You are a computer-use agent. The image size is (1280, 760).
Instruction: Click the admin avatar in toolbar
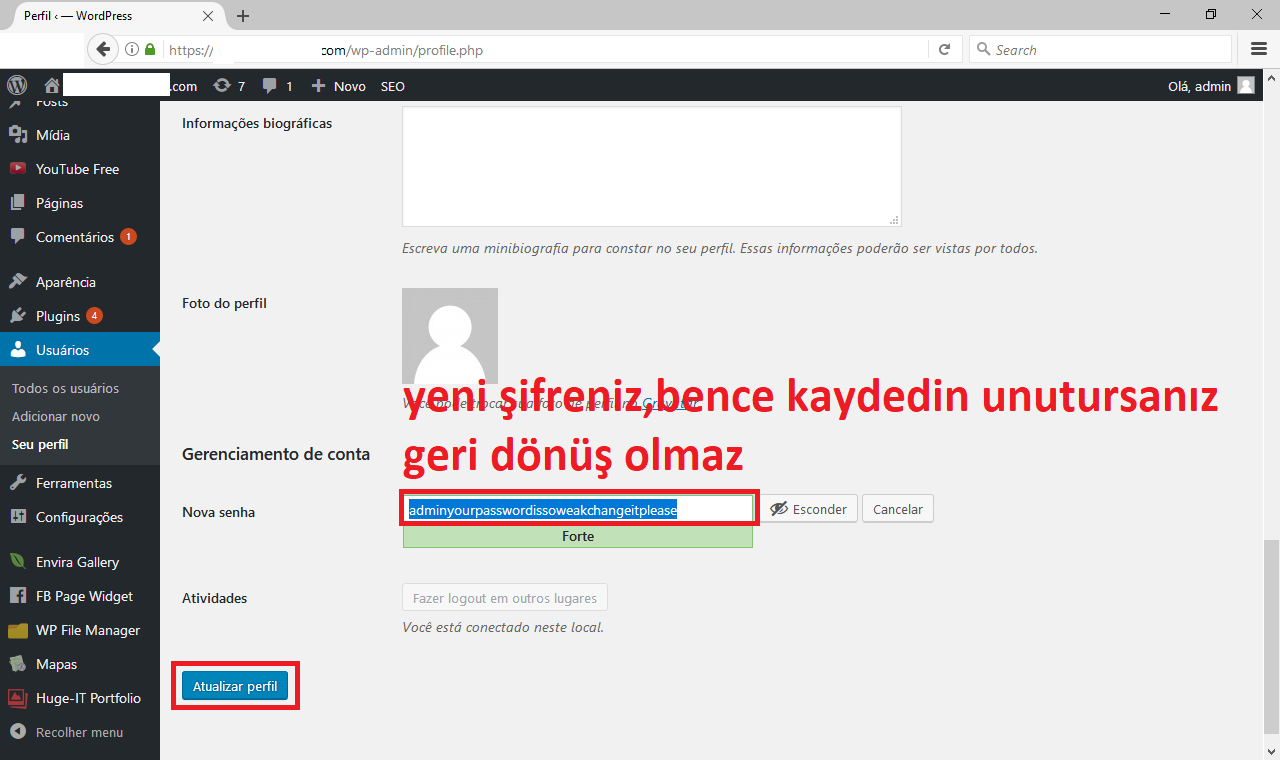click(x=1246, y=86)
